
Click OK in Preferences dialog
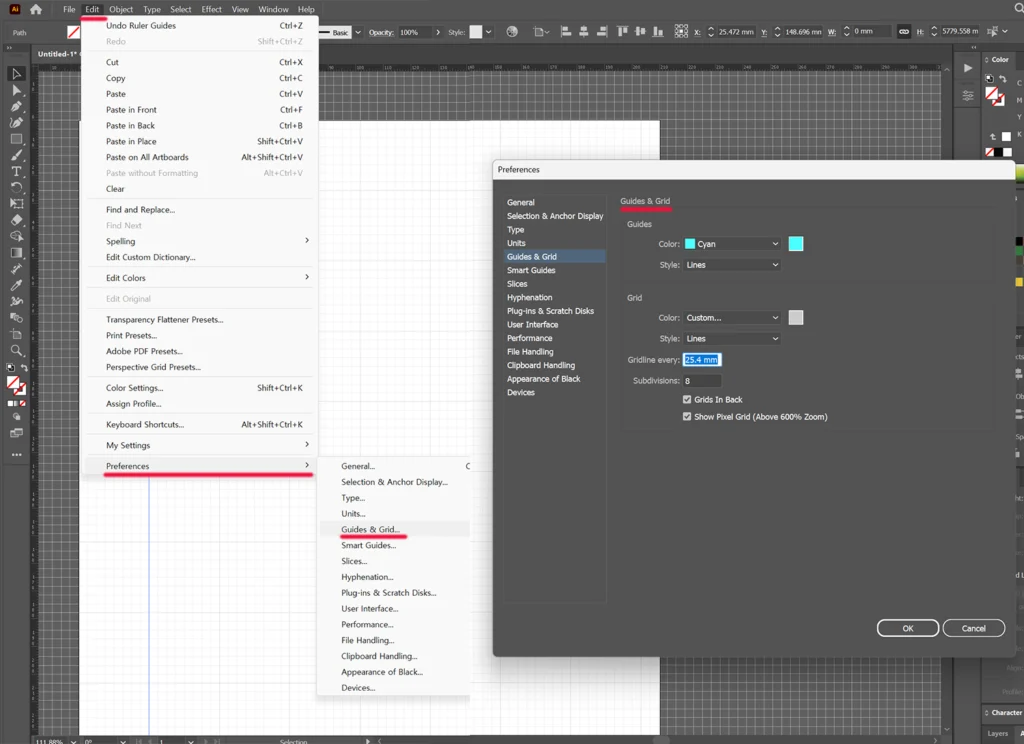[x=908, y=628]
